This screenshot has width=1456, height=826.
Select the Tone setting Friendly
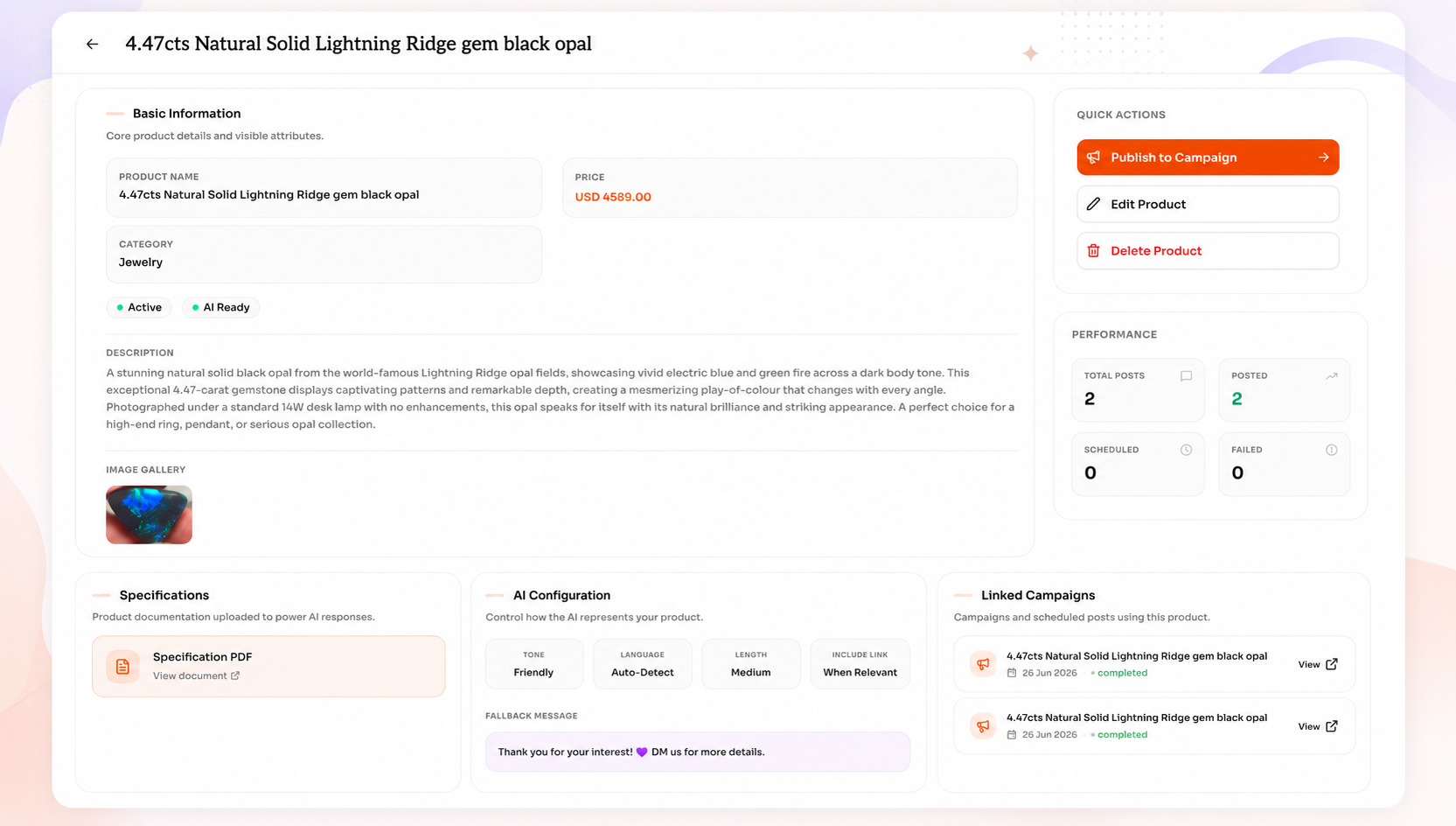point(533,664)
